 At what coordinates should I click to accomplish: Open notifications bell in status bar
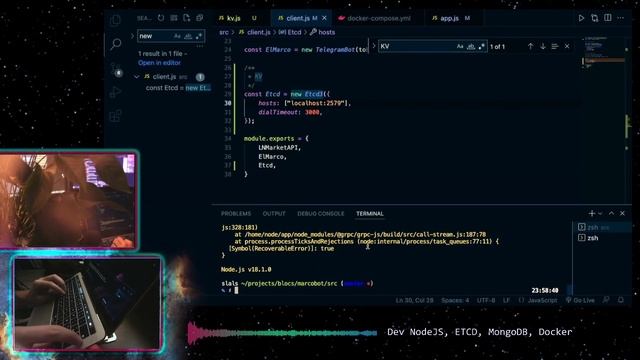[621, 300]
